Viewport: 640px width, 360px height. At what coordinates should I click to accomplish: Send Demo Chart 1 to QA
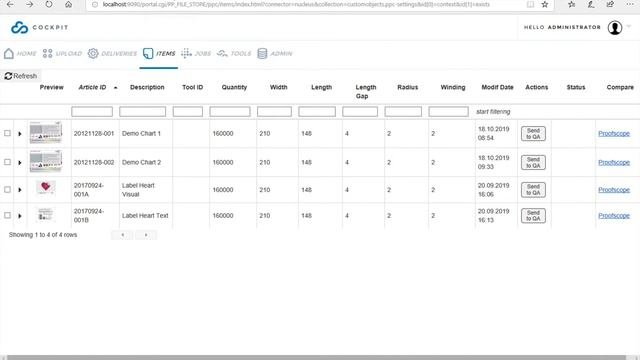coord(533,133)
